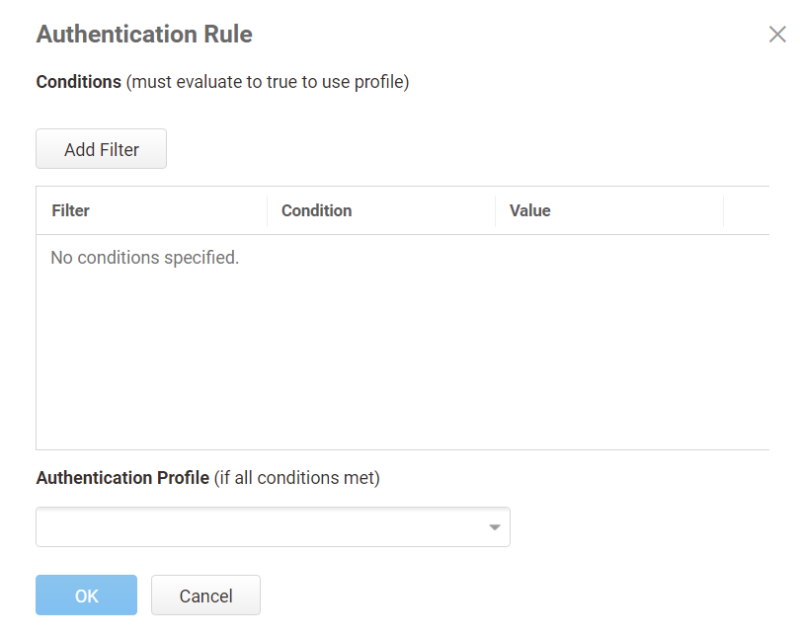Screen dimensions: 800x637
Task: Click the bold Authentication Profile label
Action: [122, 478]
